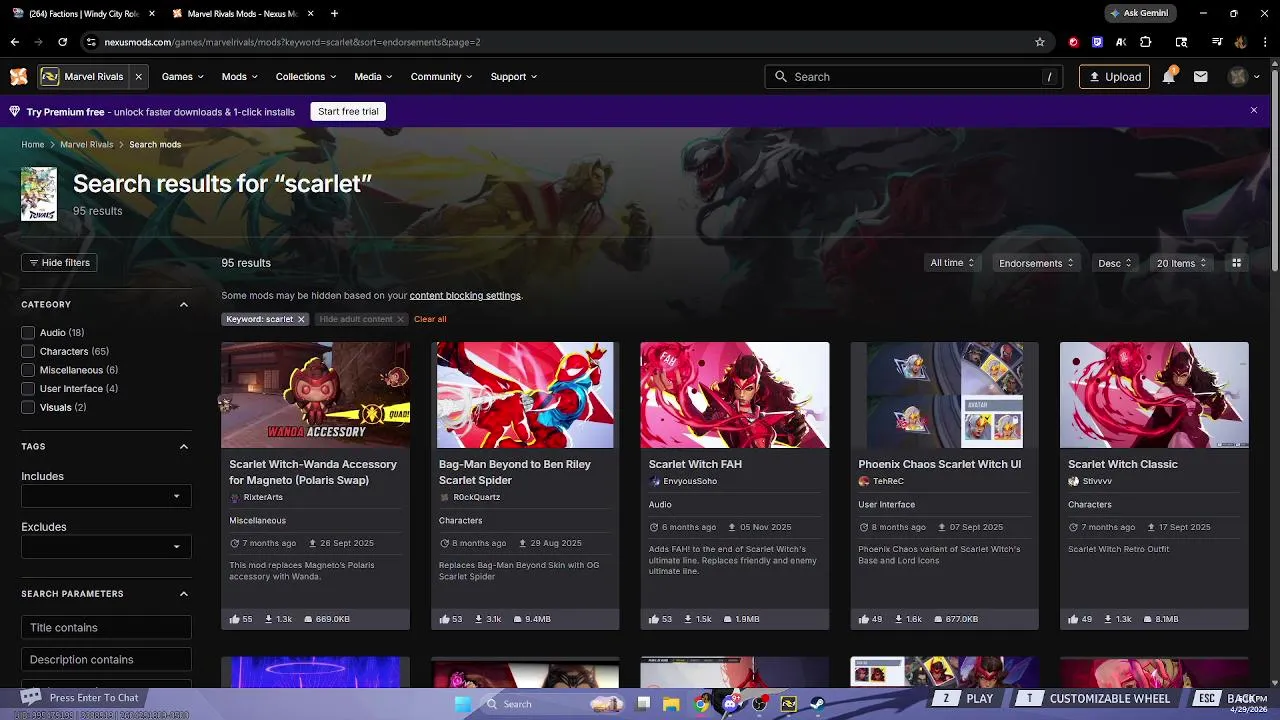Remove the Marvel Rivals game filter
Image resolution: width=1280 pixels, height=720 pixels.
139,77
